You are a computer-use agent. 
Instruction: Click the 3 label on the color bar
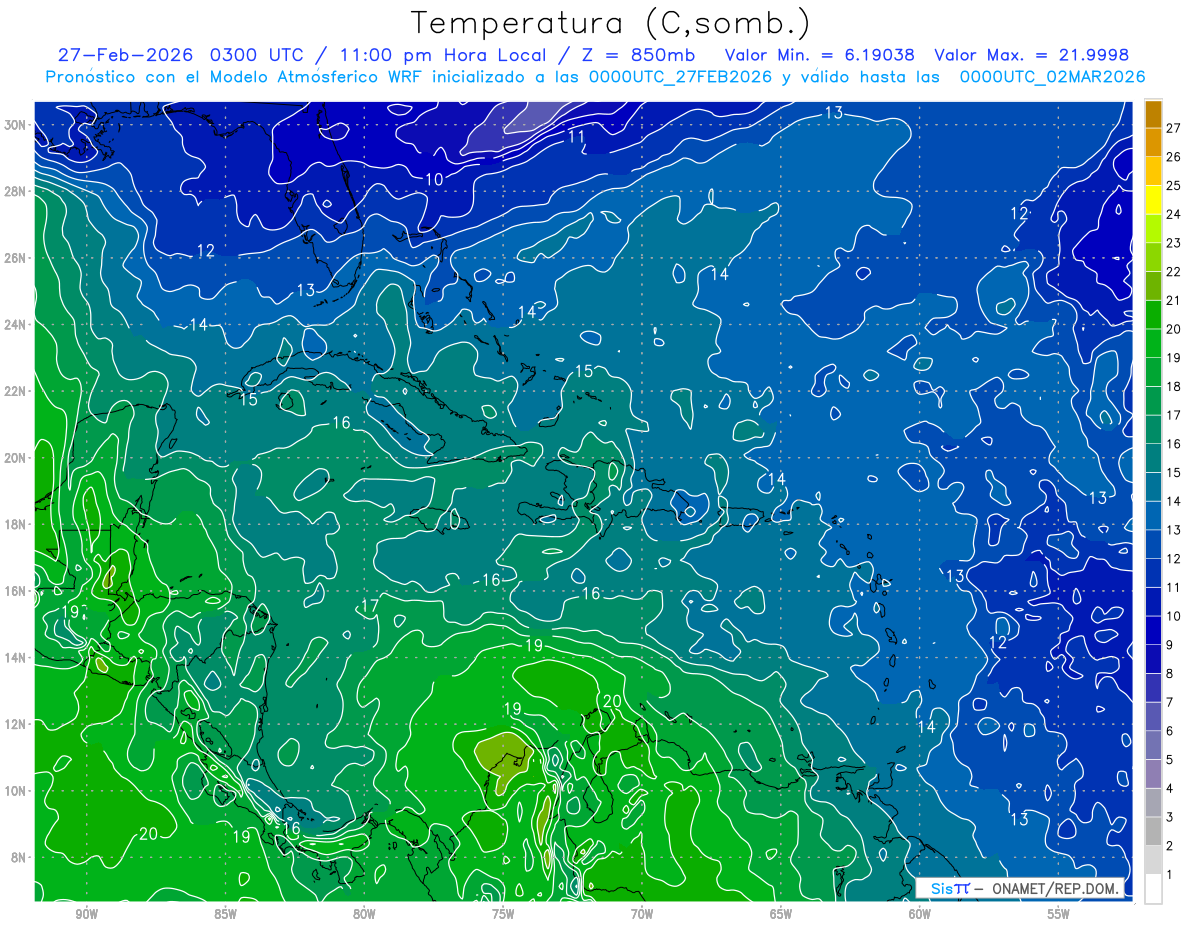coord(1170,817)
